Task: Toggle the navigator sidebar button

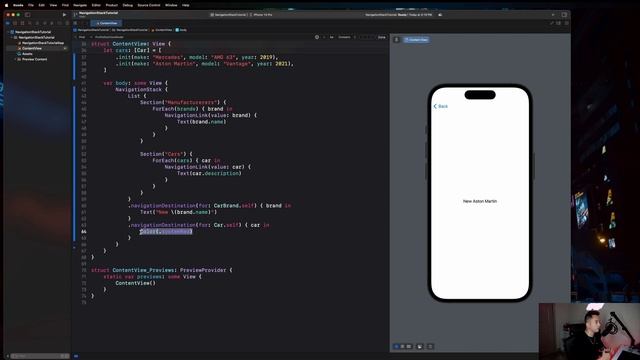Action: [28, 15]
